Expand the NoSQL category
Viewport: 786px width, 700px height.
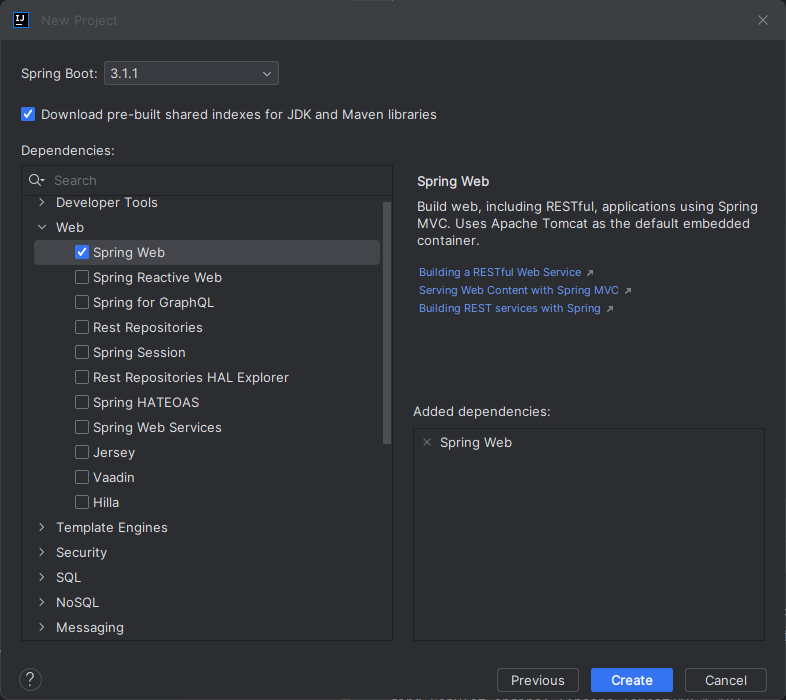tap(42, 602)
